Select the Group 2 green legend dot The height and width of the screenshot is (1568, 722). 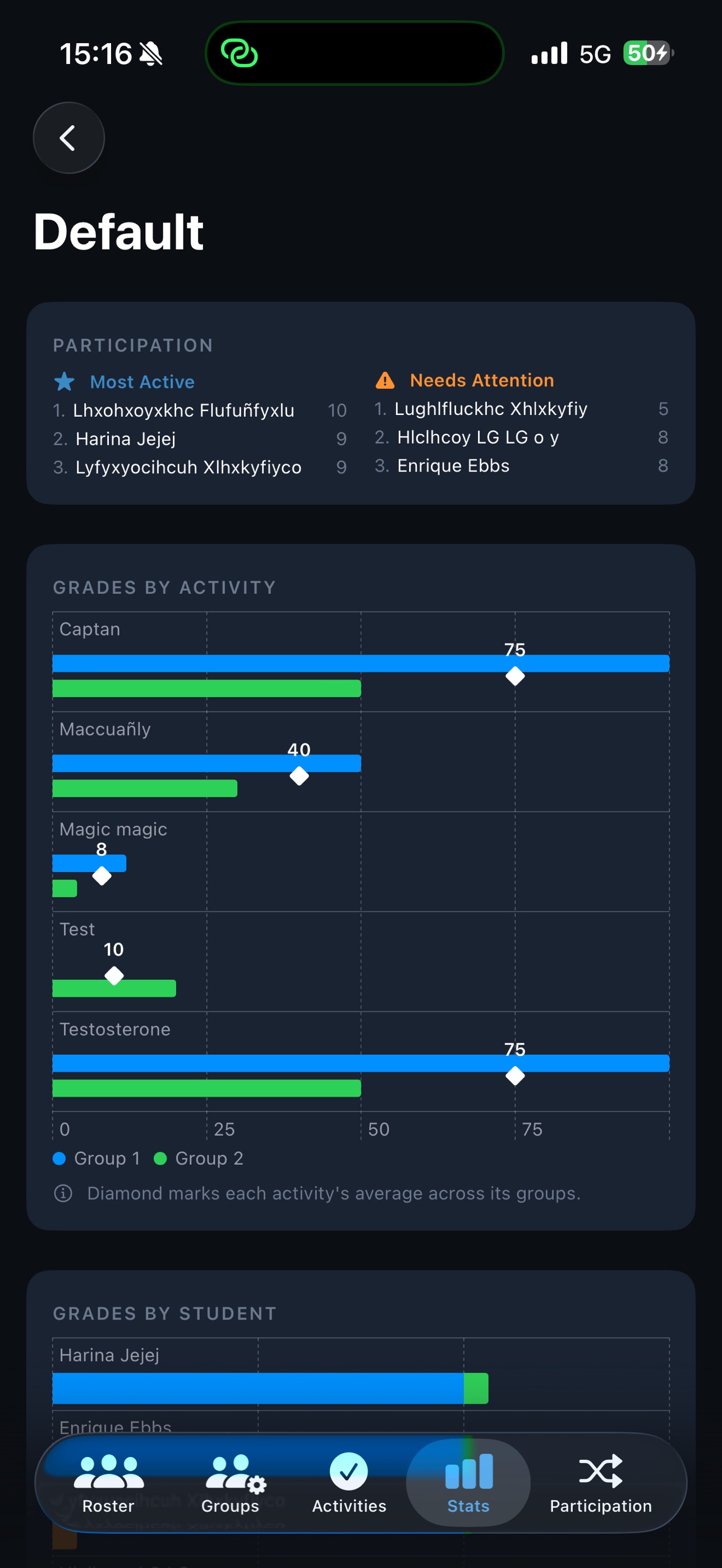point(160,1159)
